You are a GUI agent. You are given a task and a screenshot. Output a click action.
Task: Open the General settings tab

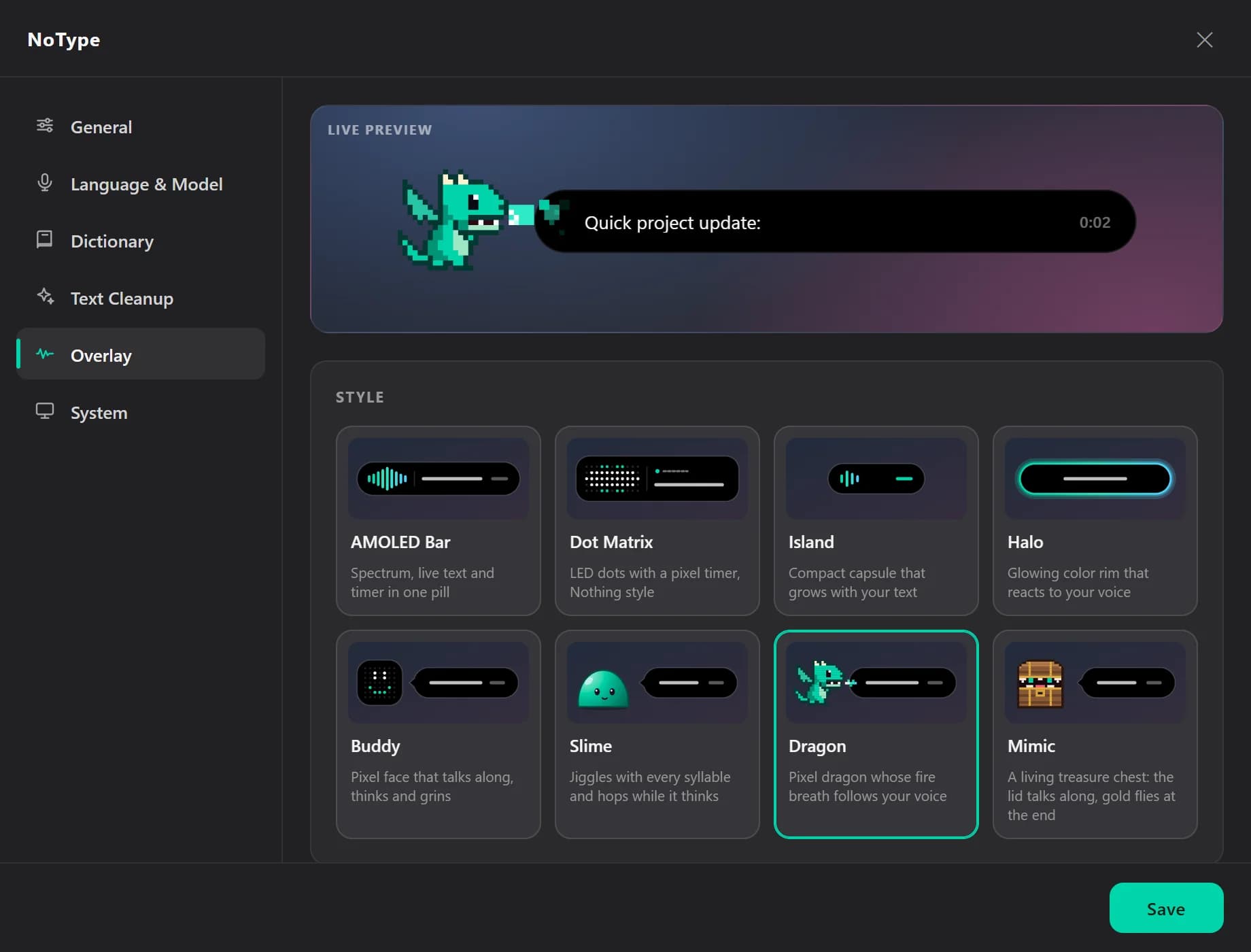[x=141, y=126]
